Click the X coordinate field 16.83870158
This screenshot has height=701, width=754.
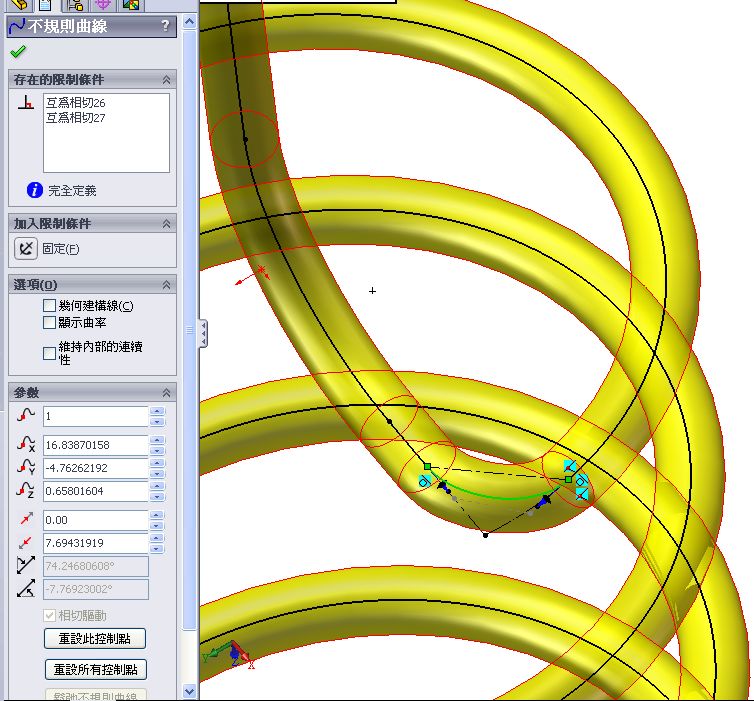(96, 445)
